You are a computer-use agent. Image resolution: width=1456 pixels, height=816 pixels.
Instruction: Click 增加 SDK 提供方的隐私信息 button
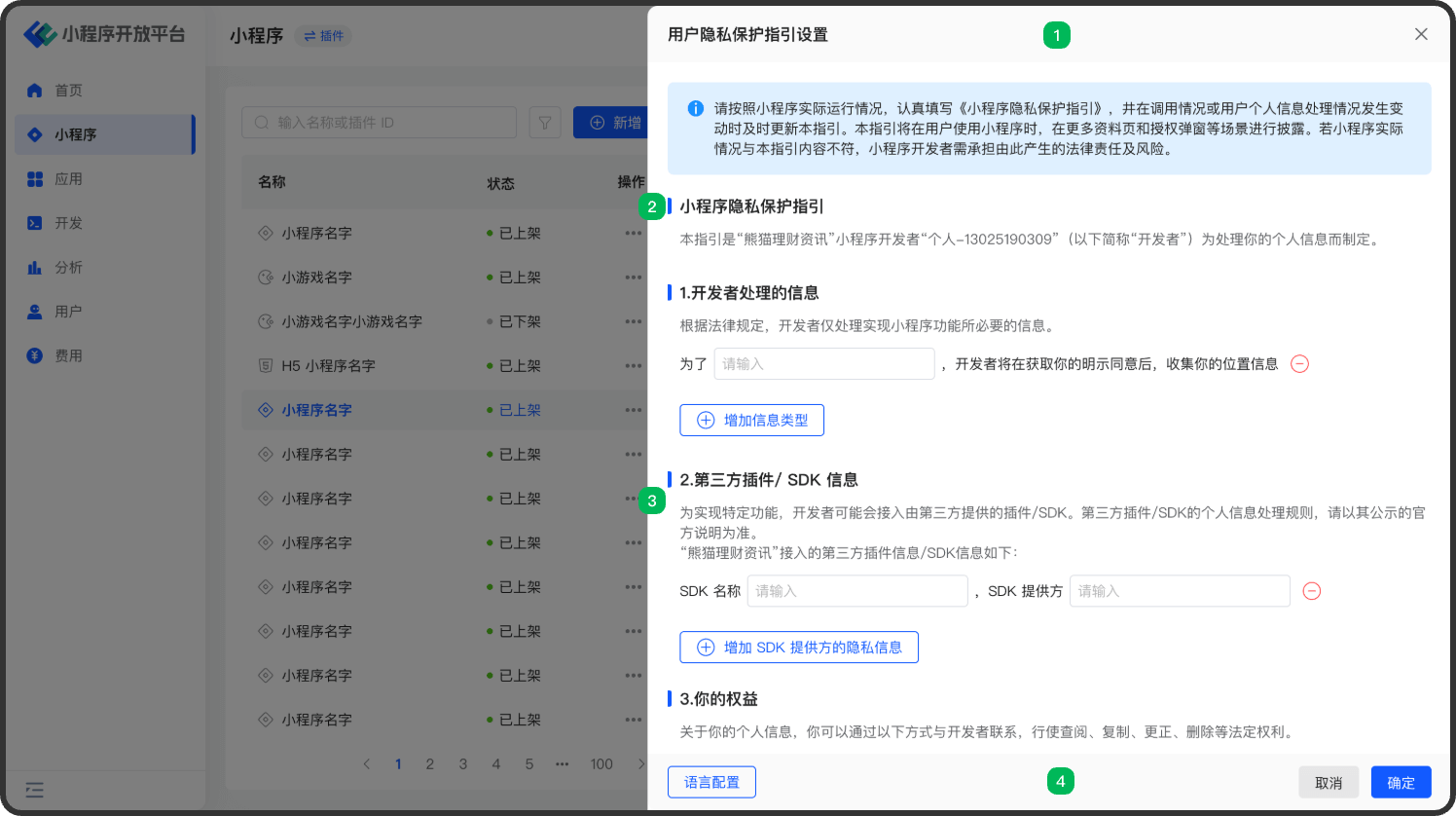[x=798, y=648]
